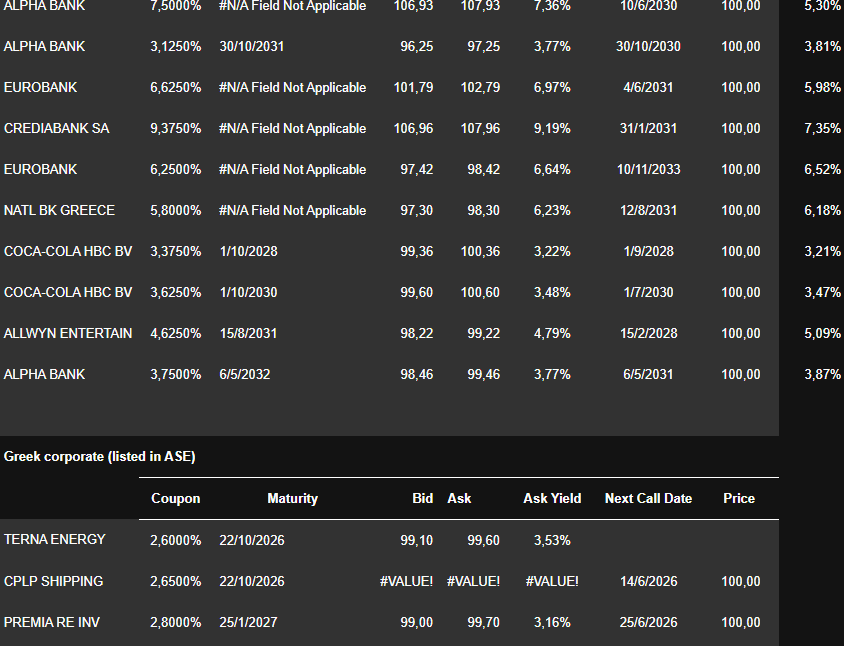
Task: Select ask 100,36 of COCA-COLA HBC BV
Action: (480, 251)
